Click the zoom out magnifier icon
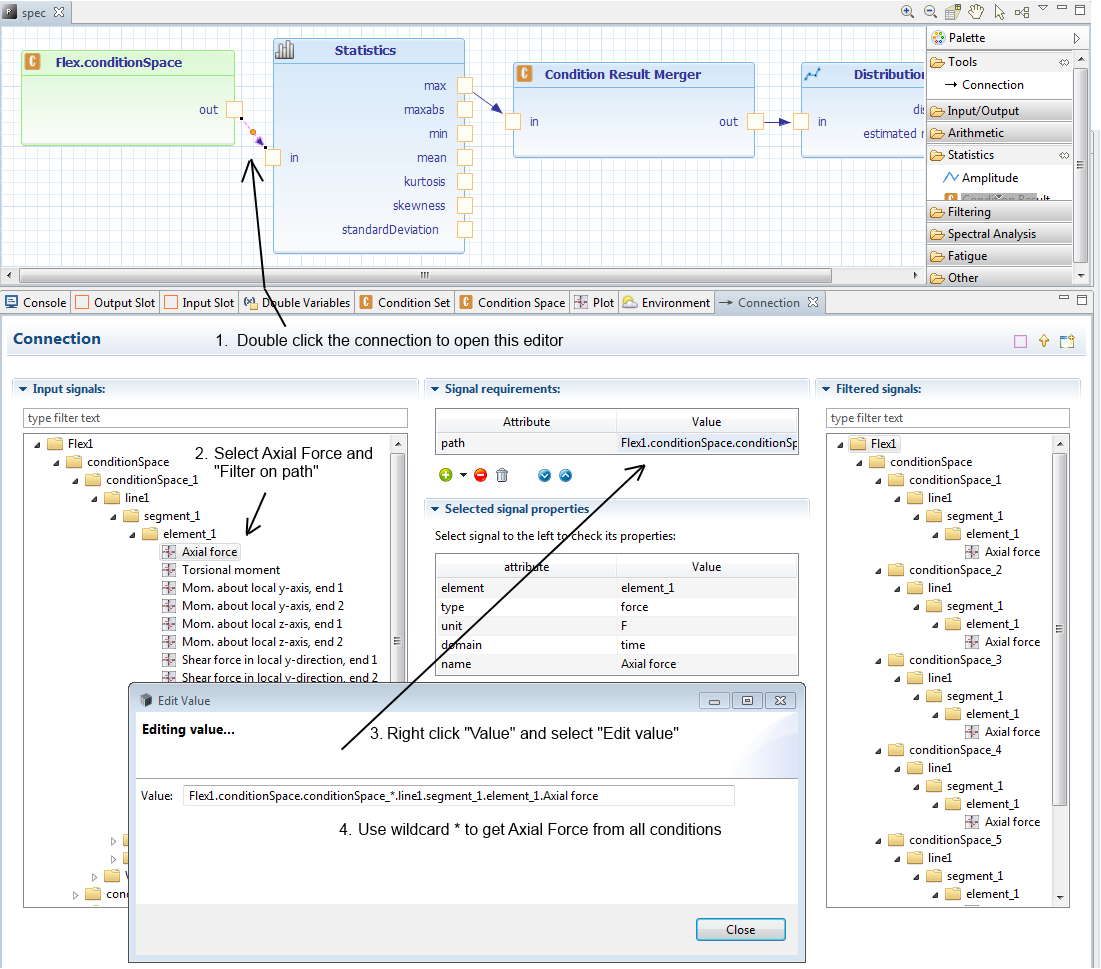Viewport: 1101px width, 969px height. coord(930,12)
